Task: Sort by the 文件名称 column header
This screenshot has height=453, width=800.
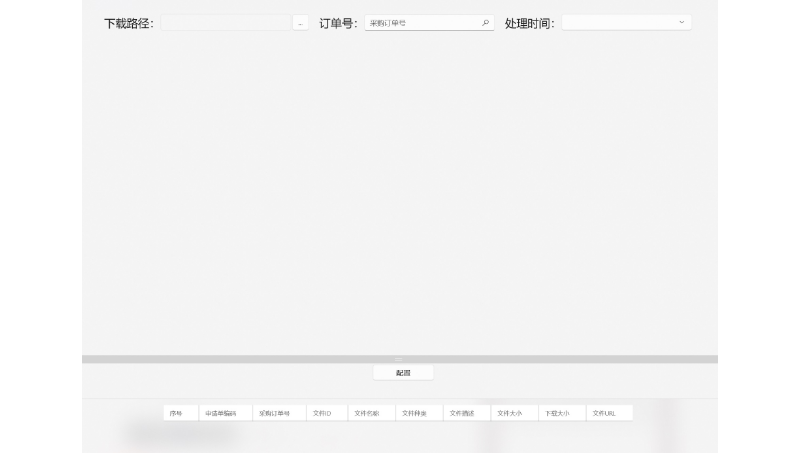Action: [367, 413]
